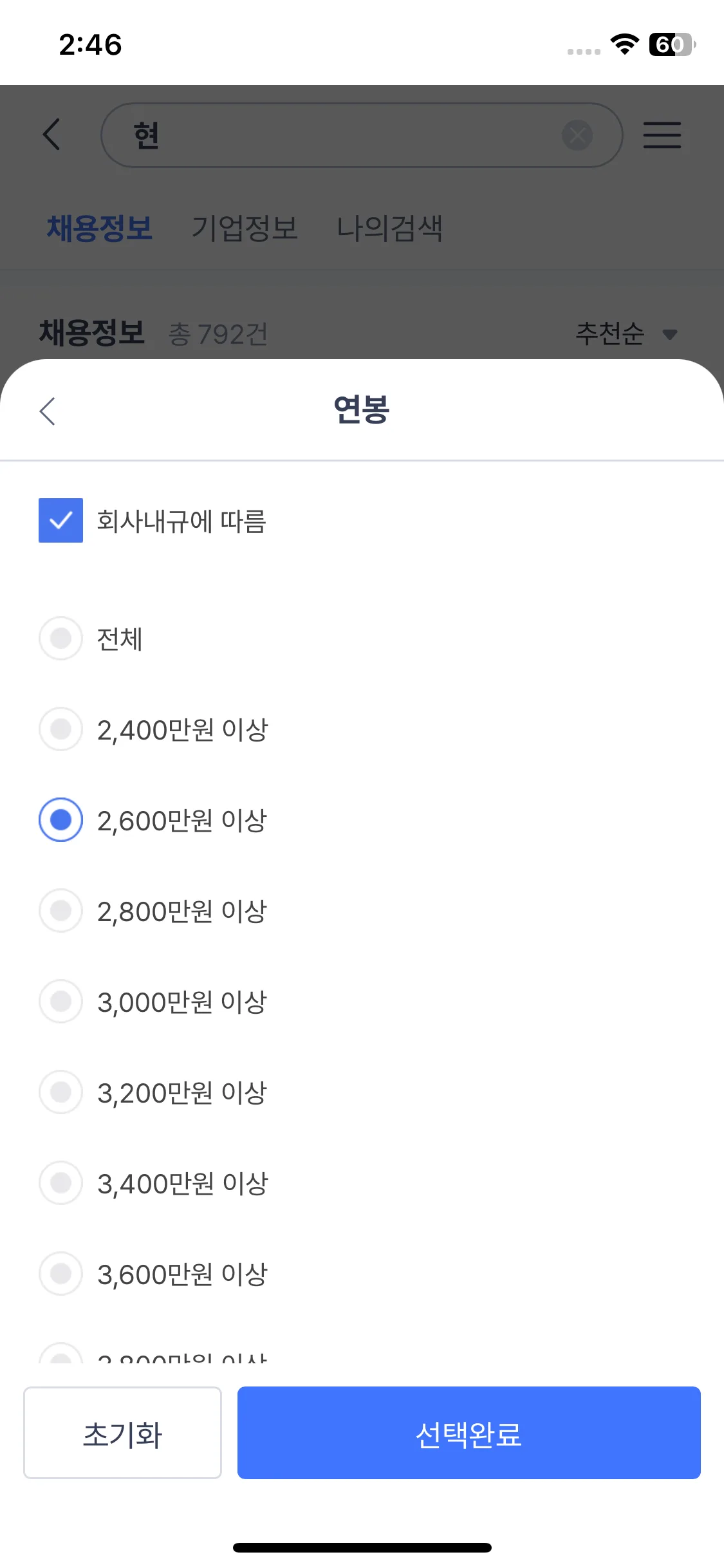This screenshot has height=1568, width=724.
Task: Select the 전체 radio option
Action: click(60, 639)
